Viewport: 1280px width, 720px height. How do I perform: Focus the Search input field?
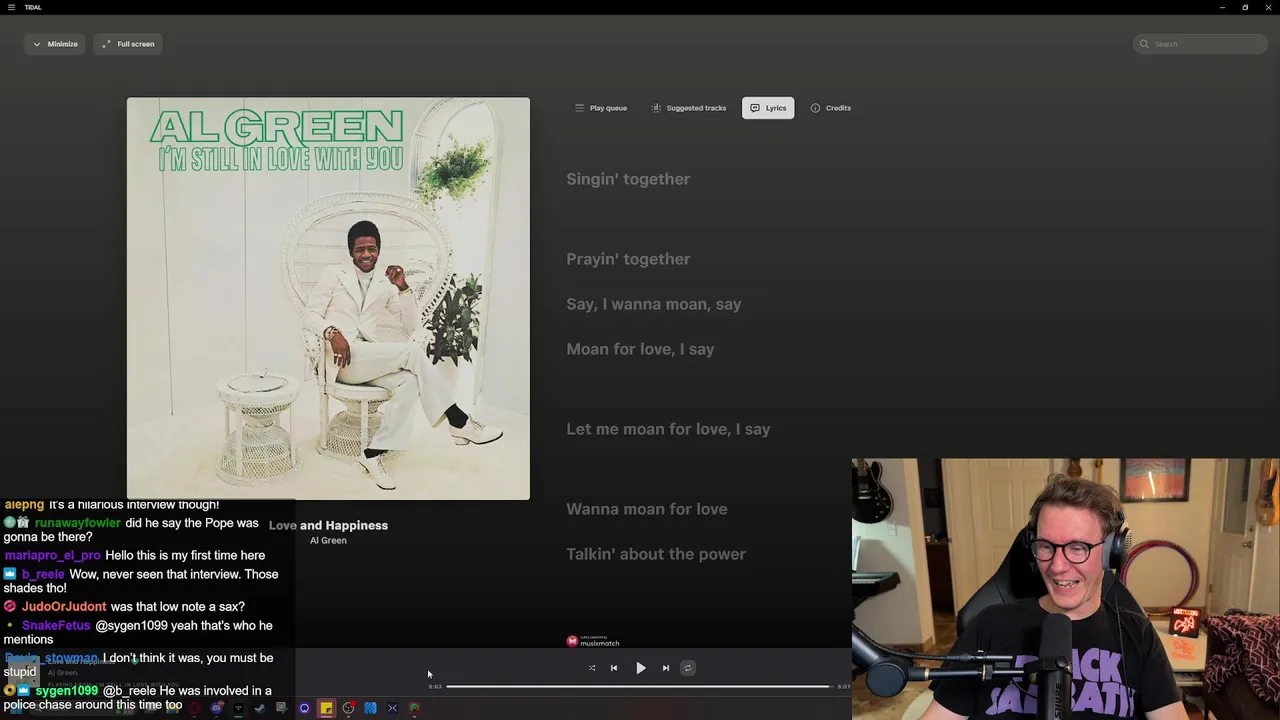tap(1200, 44)
